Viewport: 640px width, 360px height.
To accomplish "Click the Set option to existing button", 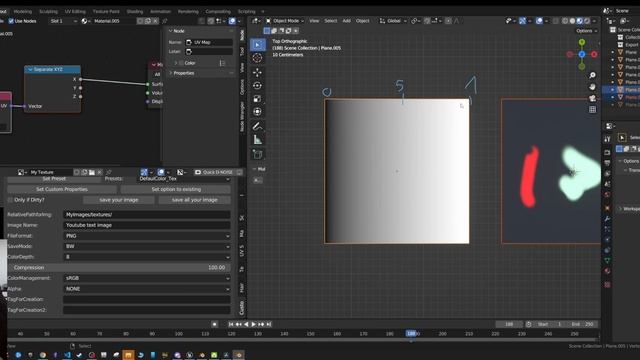I will [x=176, y=189].
